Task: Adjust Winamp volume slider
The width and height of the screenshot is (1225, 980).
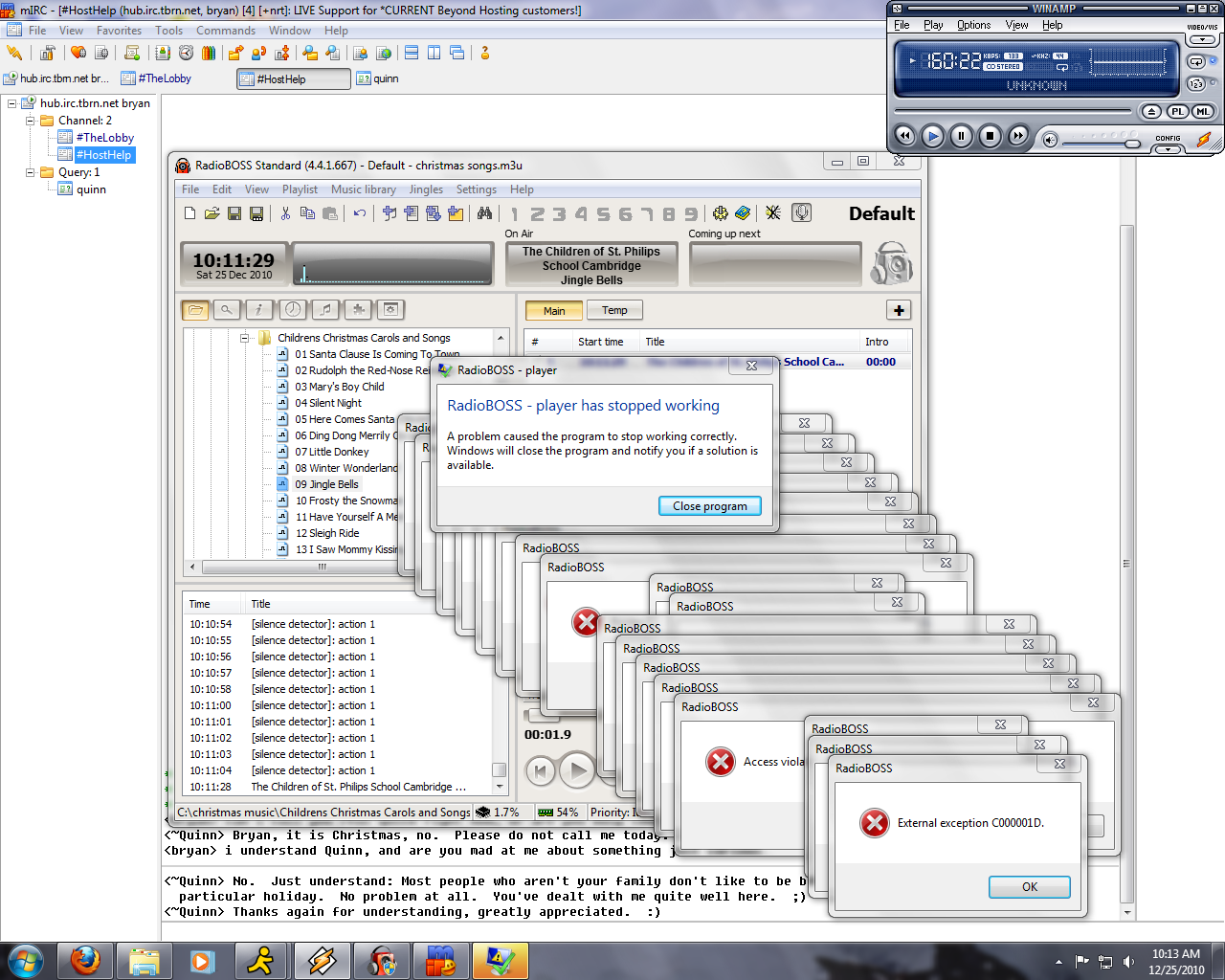Action: point(1102,144)
